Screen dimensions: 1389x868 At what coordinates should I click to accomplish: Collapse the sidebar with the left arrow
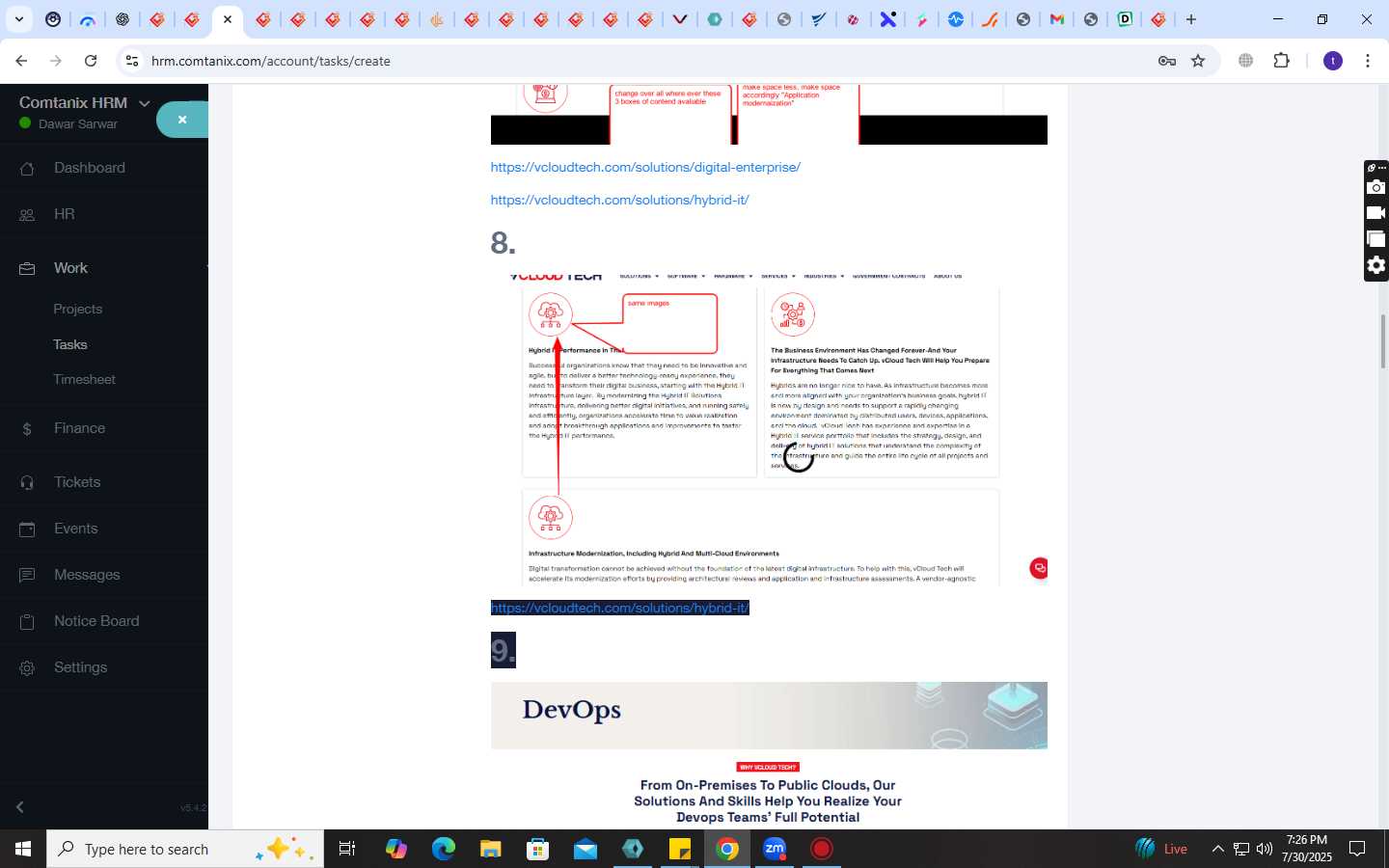[x=20, y=807]
